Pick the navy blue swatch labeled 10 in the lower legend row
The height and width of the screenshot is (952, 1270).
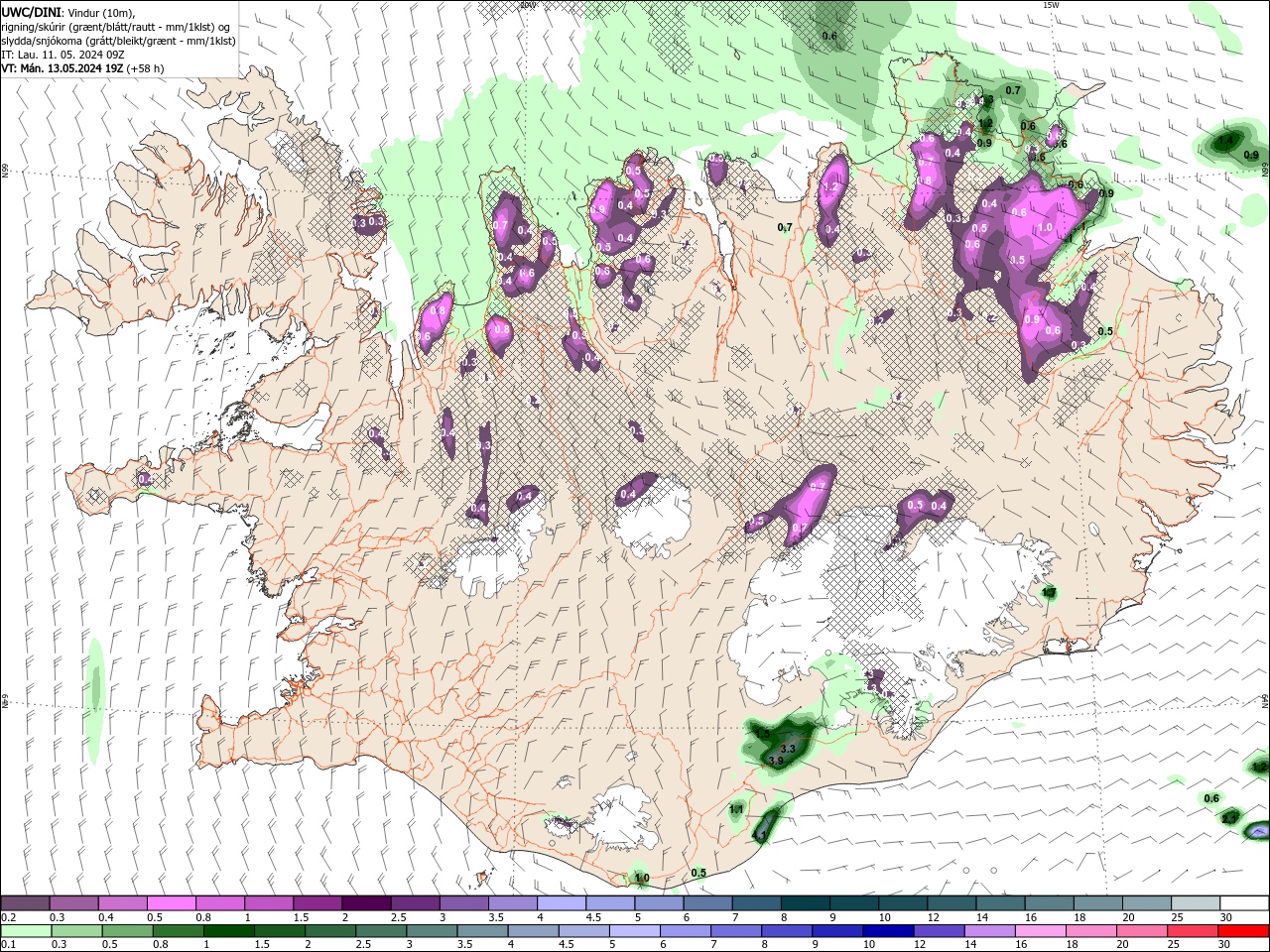pos(886,930)
